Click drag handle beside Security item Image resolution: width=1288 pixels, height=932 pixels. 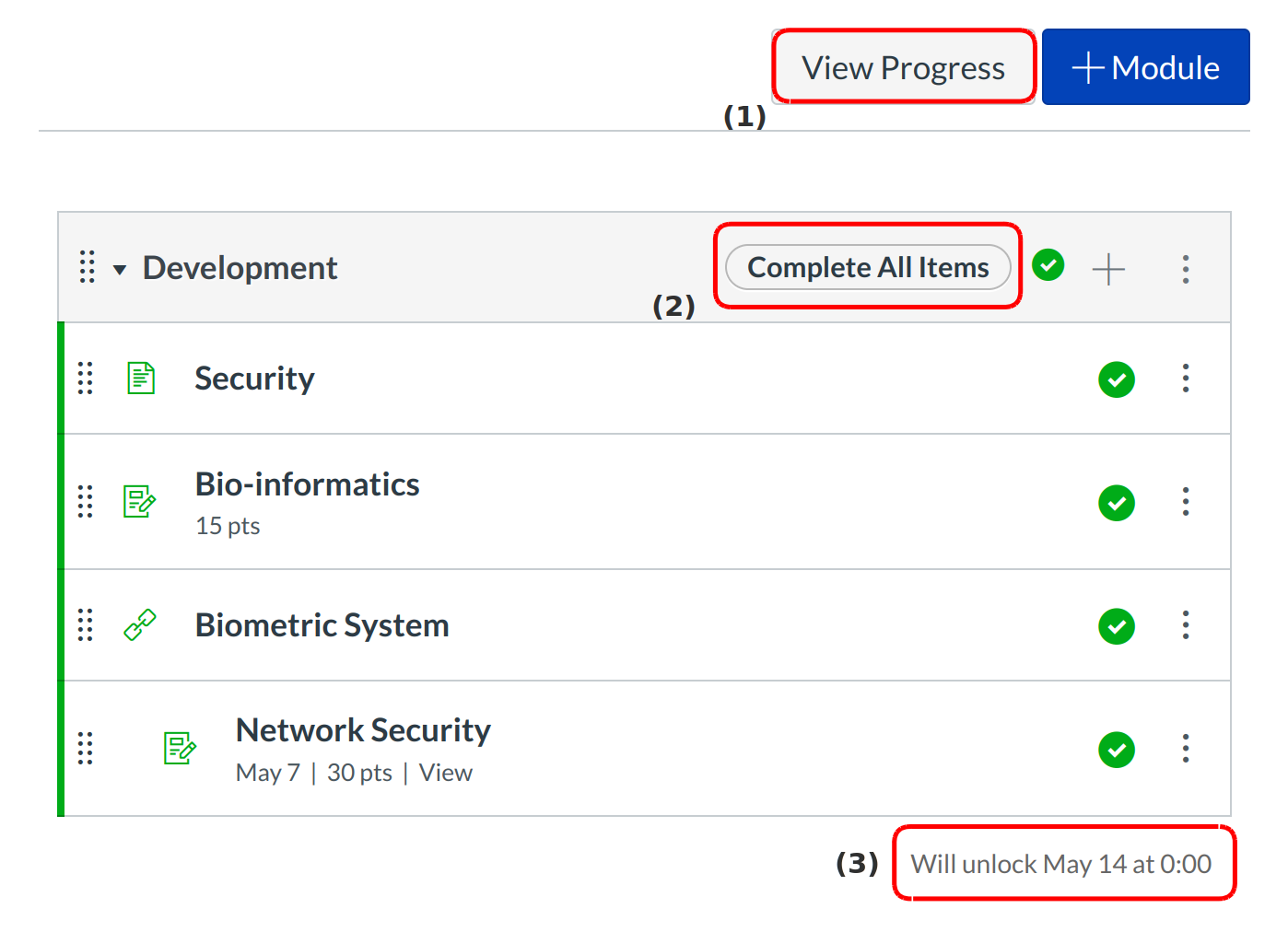point(86,379)
